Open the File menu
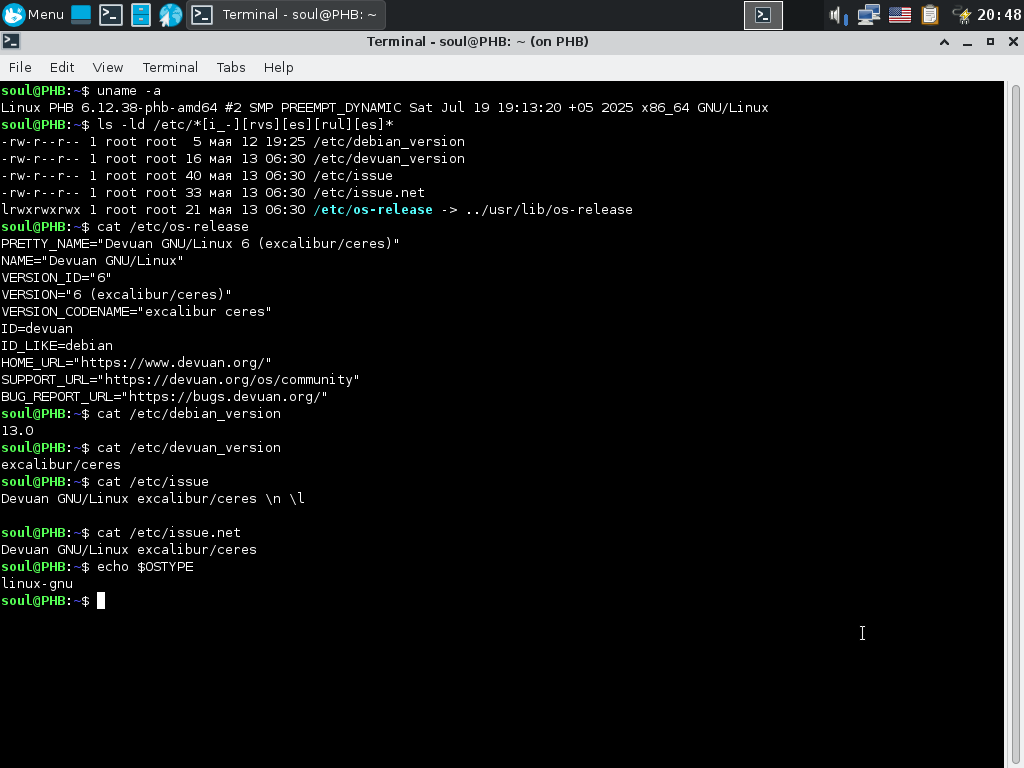This screenshot has width=1024, height=768. pyautogui.click(x=20, y=68)
